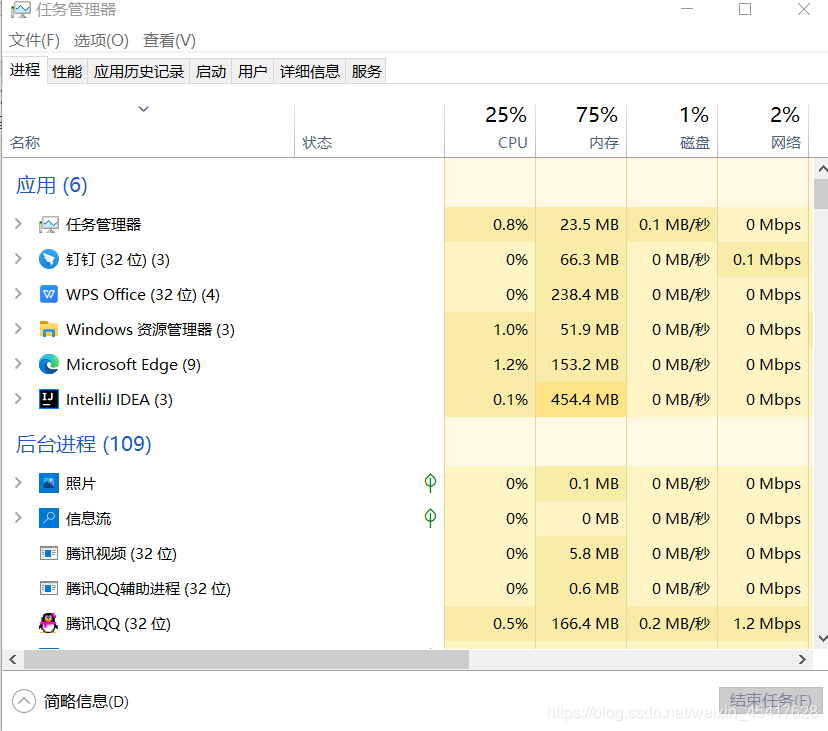
Task: Click the horizontal scrollbar left arrow
Action: [13, 659]
